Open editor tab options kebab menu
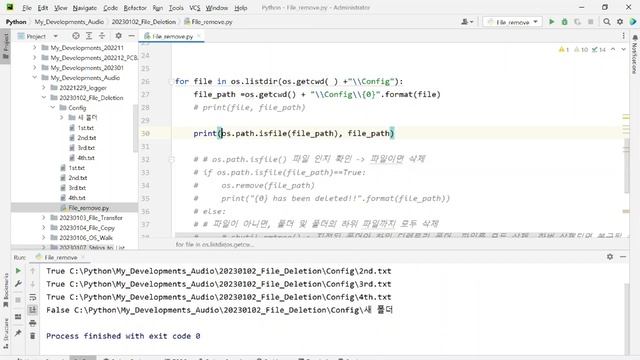The image size is (640, 360). click(624, 36)
